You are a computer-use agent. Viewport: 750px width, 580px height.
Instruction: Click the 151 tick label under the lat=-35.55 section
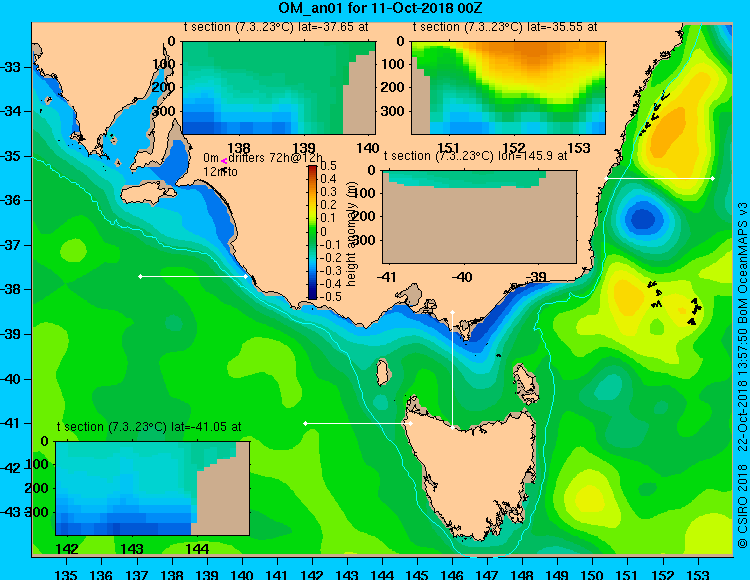(449, 148)
